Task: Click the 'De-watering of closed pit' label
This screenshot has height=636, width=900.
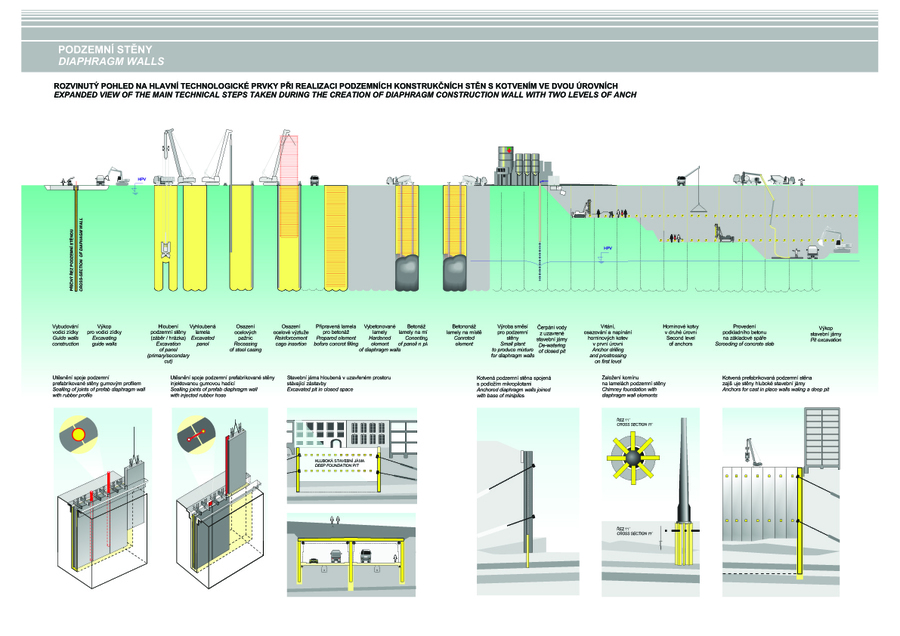Action: coord(553,348)
